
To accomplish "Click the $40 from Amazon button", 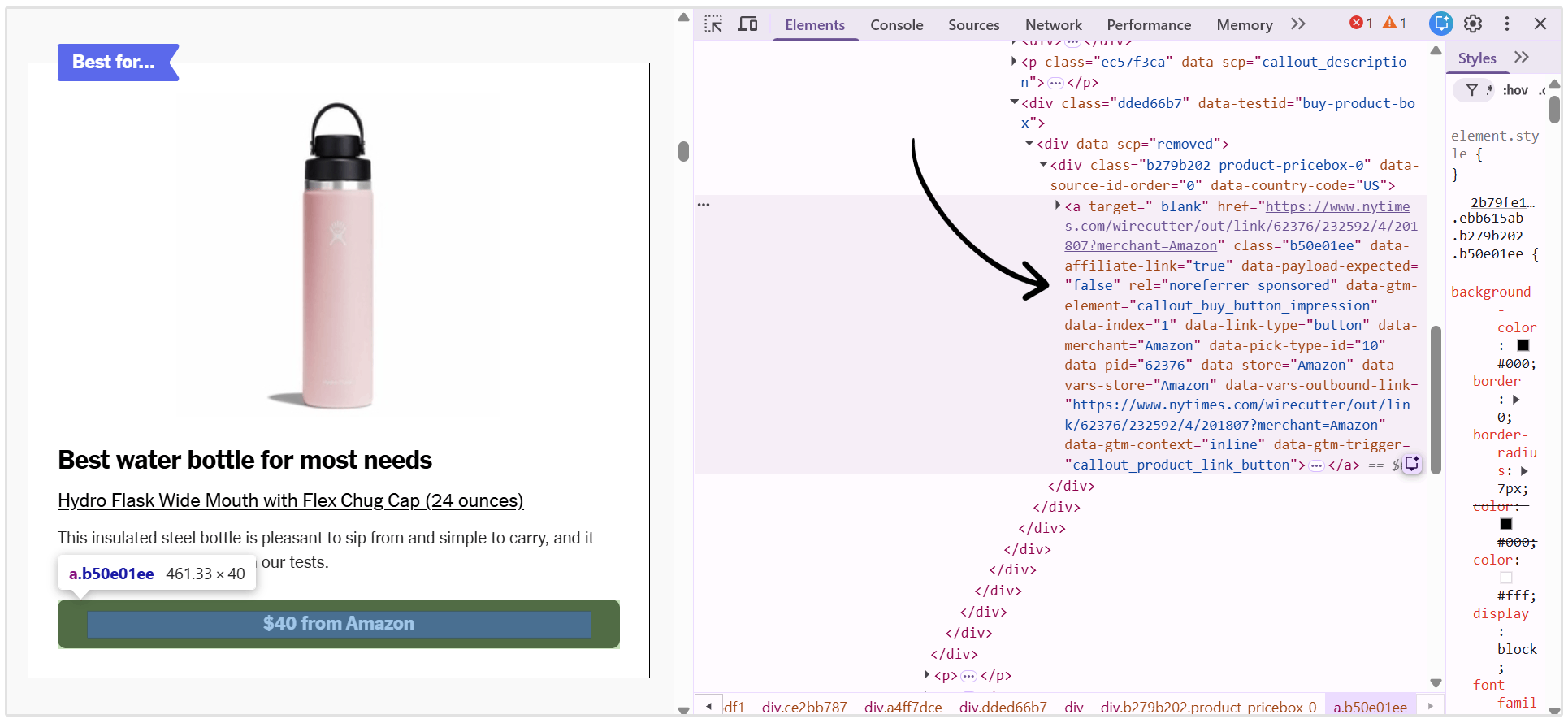I will click(339, 624).
